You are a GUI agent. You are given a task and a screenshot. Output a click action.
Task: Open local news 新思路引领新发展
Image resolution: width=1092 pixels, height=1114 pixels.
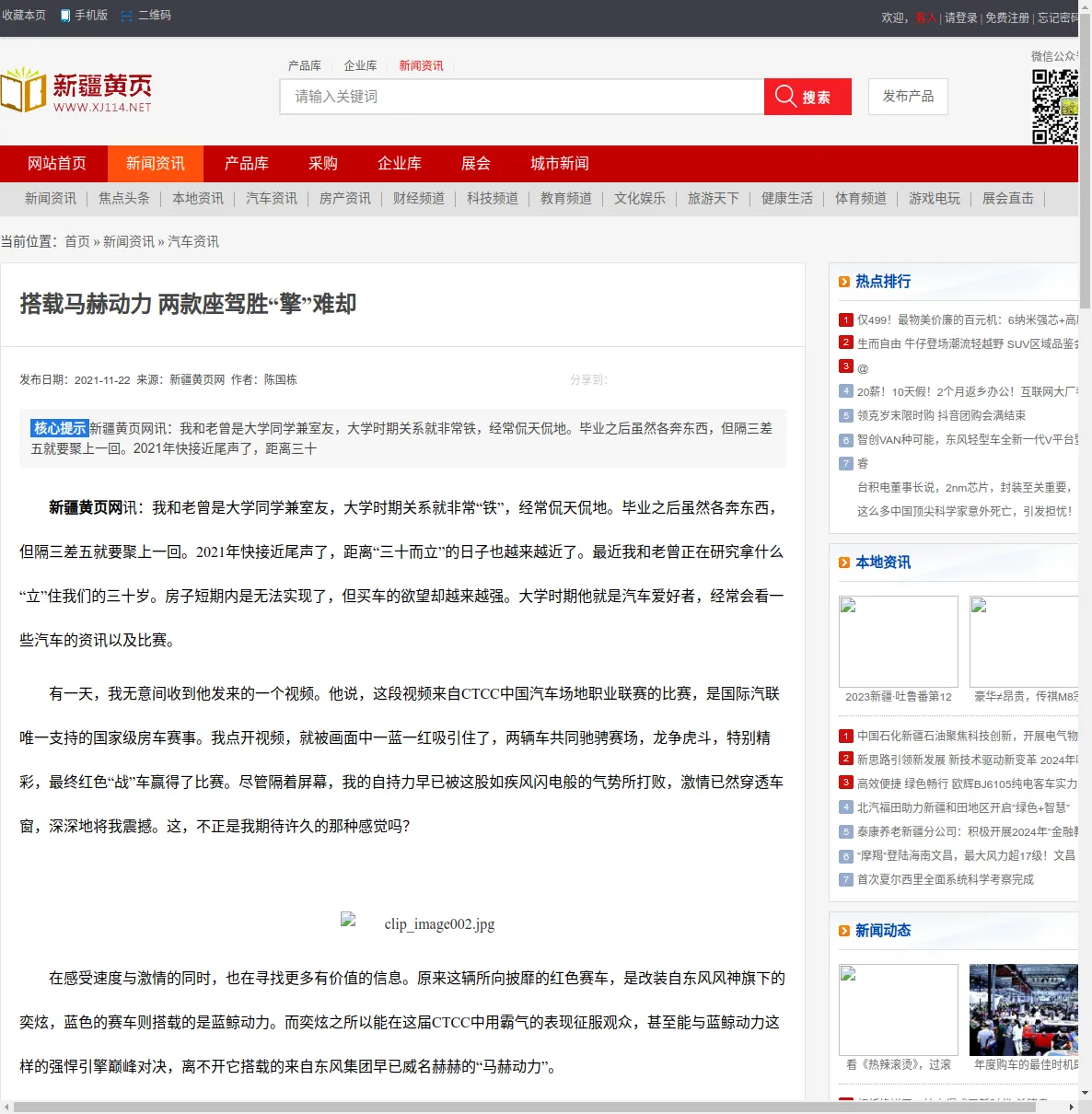(968, 760)
